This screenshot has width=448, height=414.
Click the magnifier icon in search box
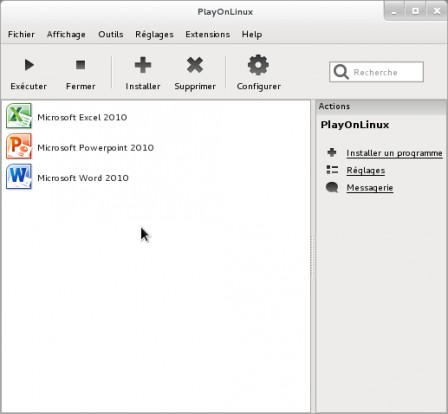341,72
